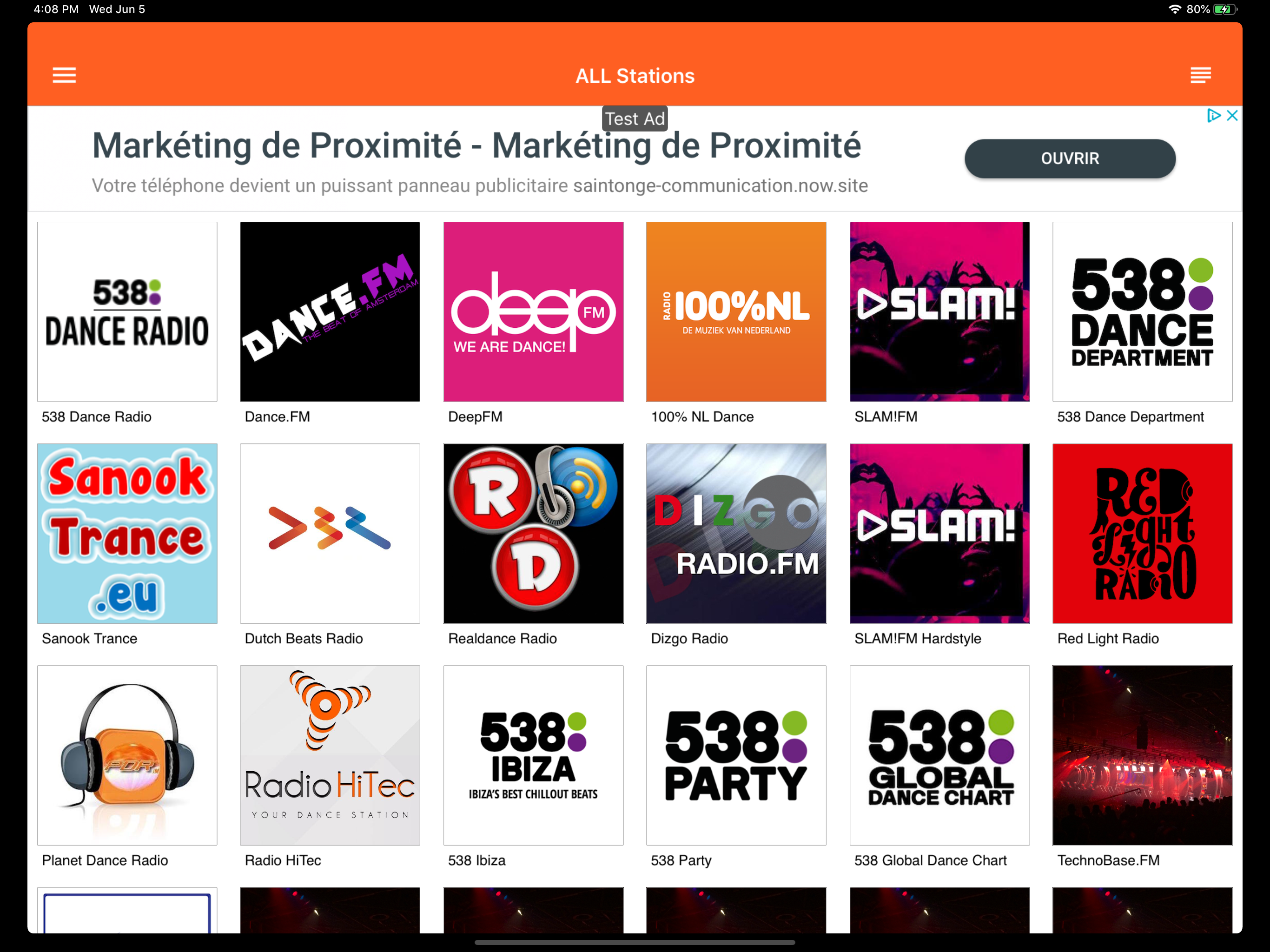The height and width of the screenshot is (952, 1270).
Task: Play Dutch Beats Radio station
Action: pos(330,534)
